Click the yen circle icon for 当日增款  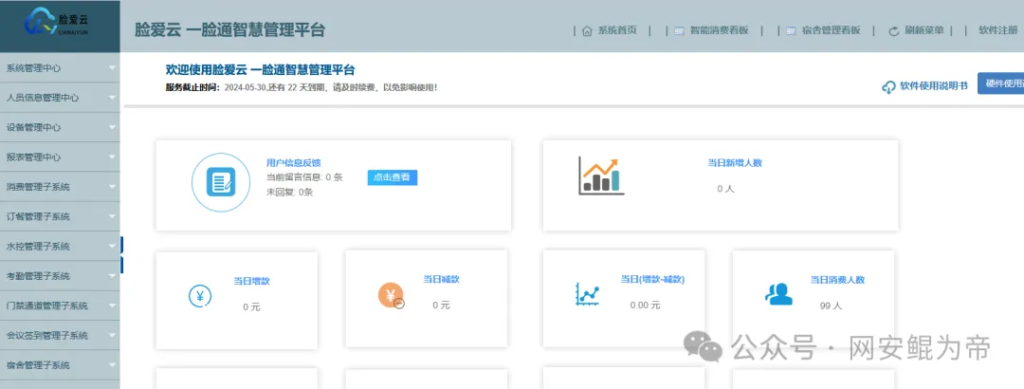pos(200,296)
